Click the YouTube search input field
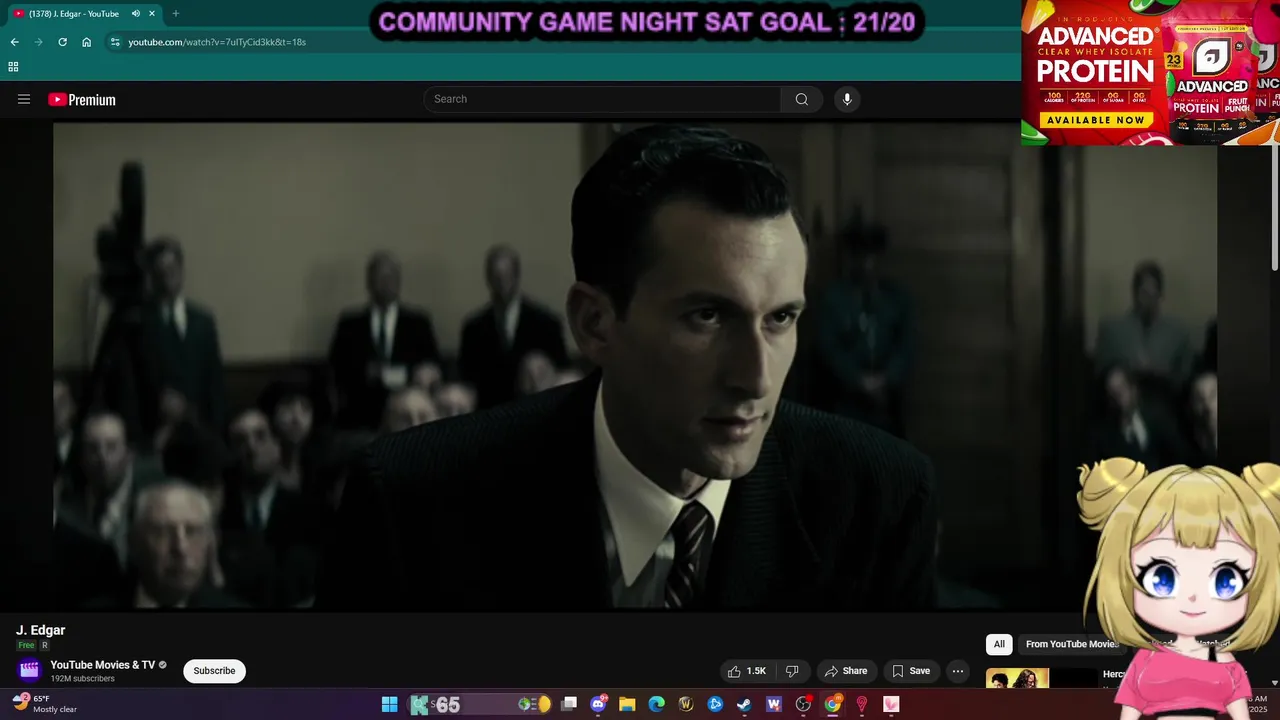Viewport: 1280px width, 720px height. point(603,99)
